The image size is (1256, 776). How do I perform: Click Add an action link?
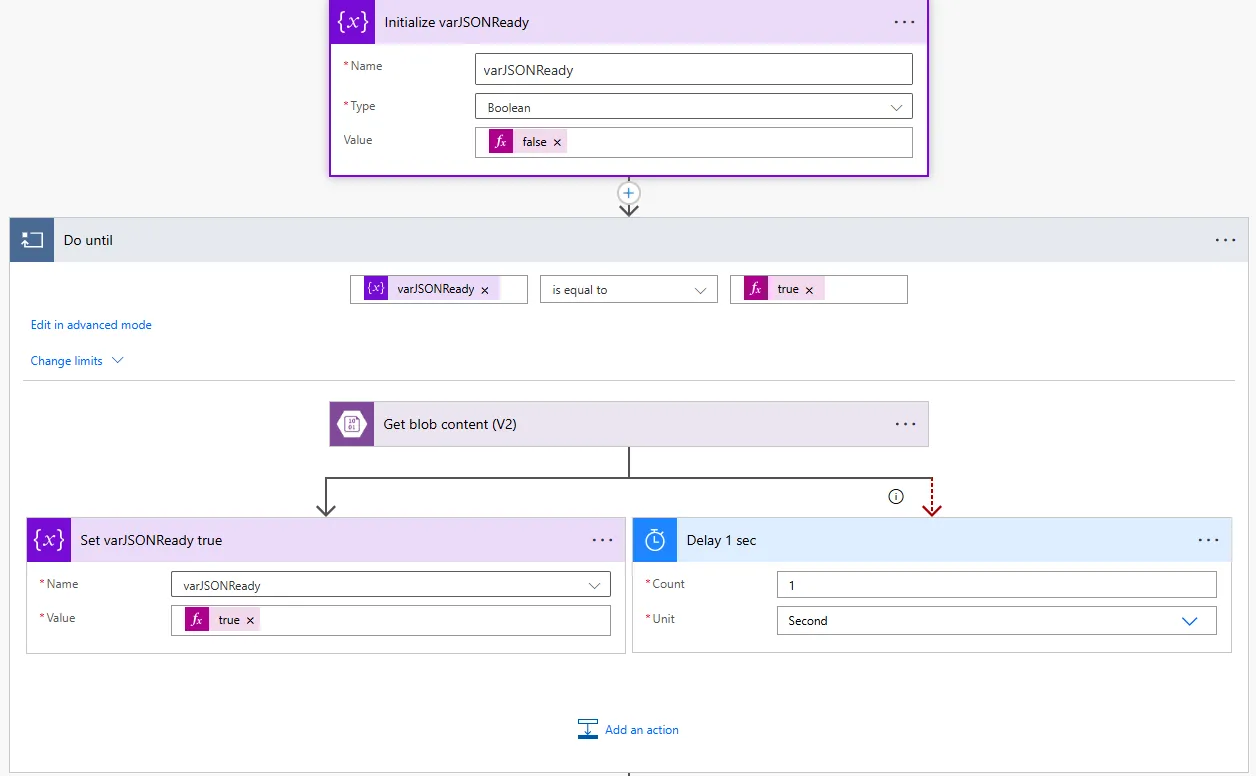click(642, 730)
